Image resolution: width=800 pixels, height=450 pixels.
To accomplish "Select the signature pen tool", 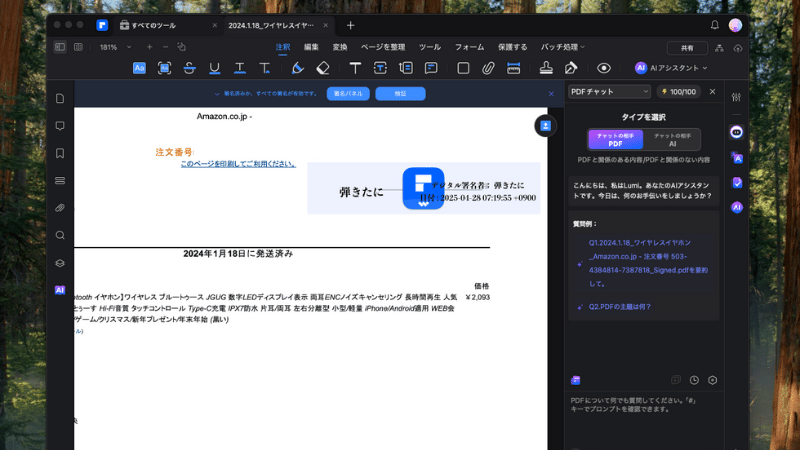I will 571,68.
